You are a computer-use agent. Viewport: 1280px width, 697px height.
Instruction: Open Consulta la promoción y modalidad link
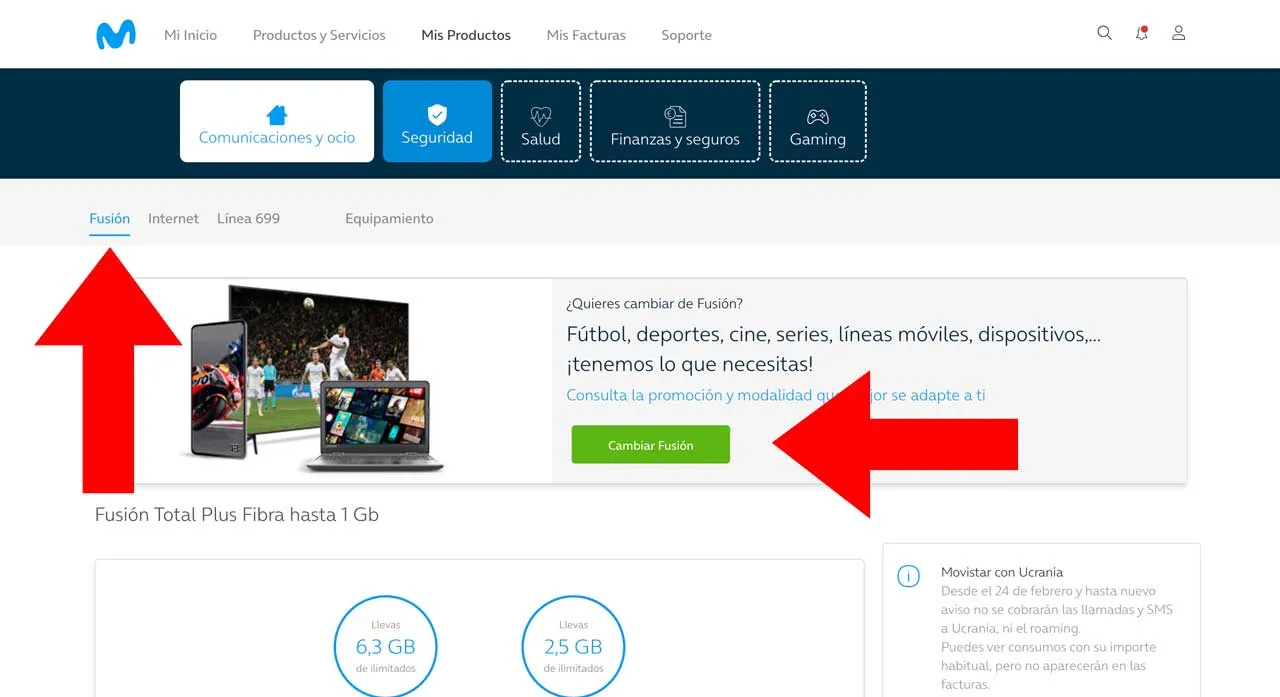[776, 395]
